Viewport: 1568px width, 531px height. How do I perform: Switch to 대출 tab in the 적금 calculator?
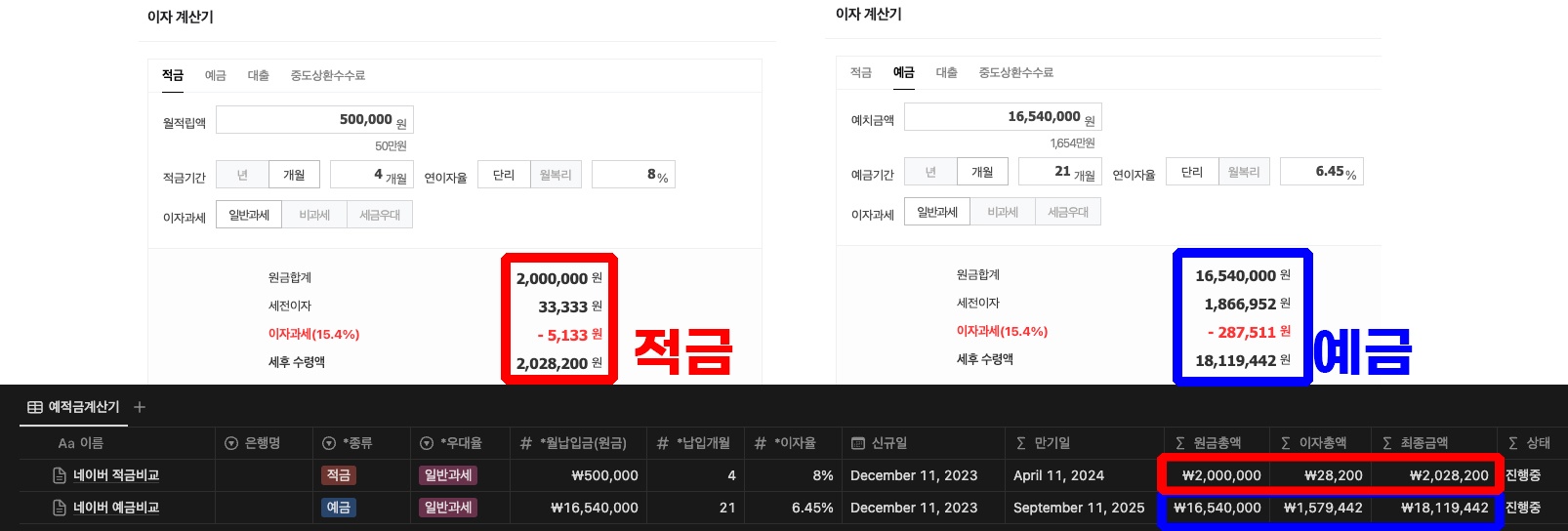258,75
